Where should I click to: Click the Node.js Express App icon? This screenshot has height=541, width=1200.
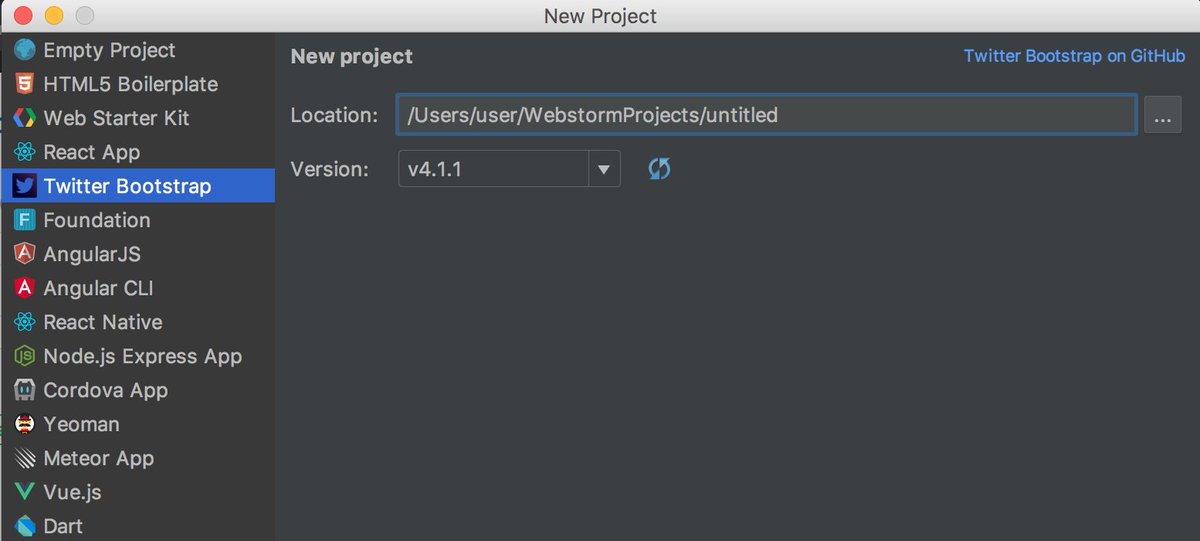coord(25,356)
